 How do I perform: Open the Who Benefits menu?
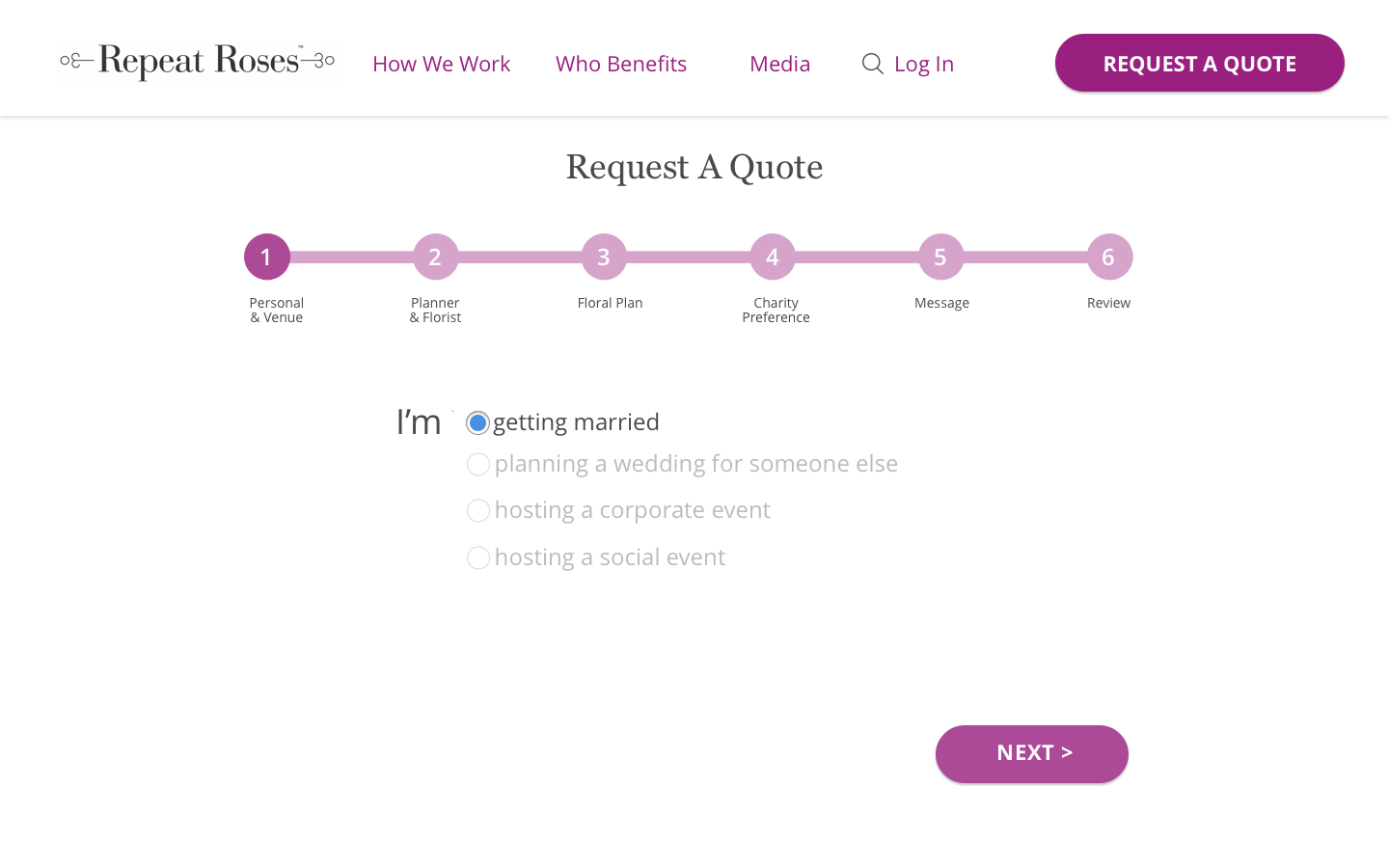(x=621, y=64)
